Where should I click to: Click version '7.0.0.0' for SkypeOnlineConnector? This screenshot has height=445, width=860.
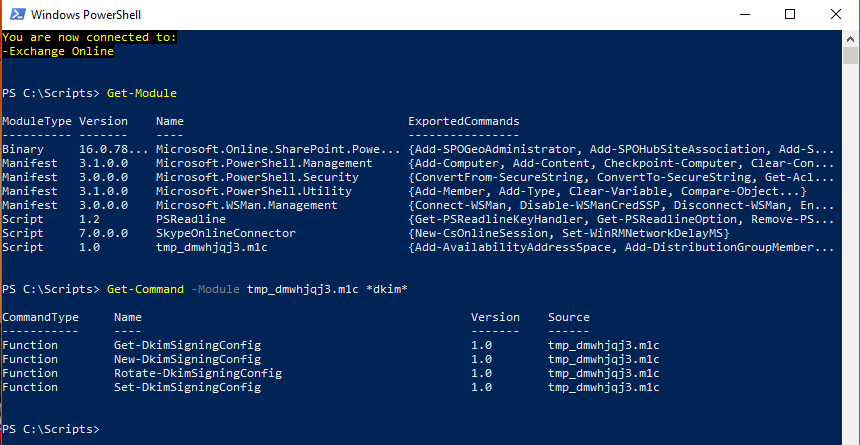[x=104, y=233]
